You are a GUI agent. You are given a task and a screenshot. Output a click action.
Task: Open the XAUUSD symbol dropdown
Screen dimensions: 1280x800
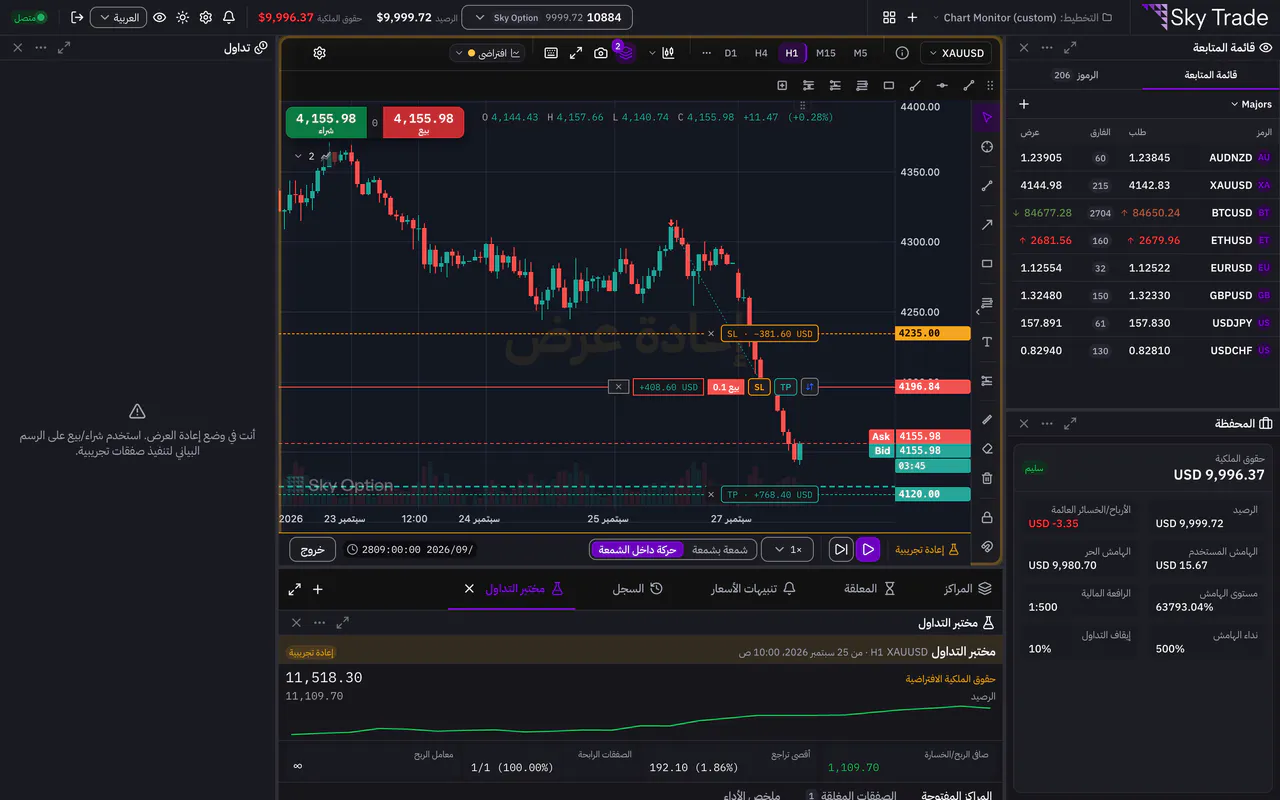[x=957, y=53]
